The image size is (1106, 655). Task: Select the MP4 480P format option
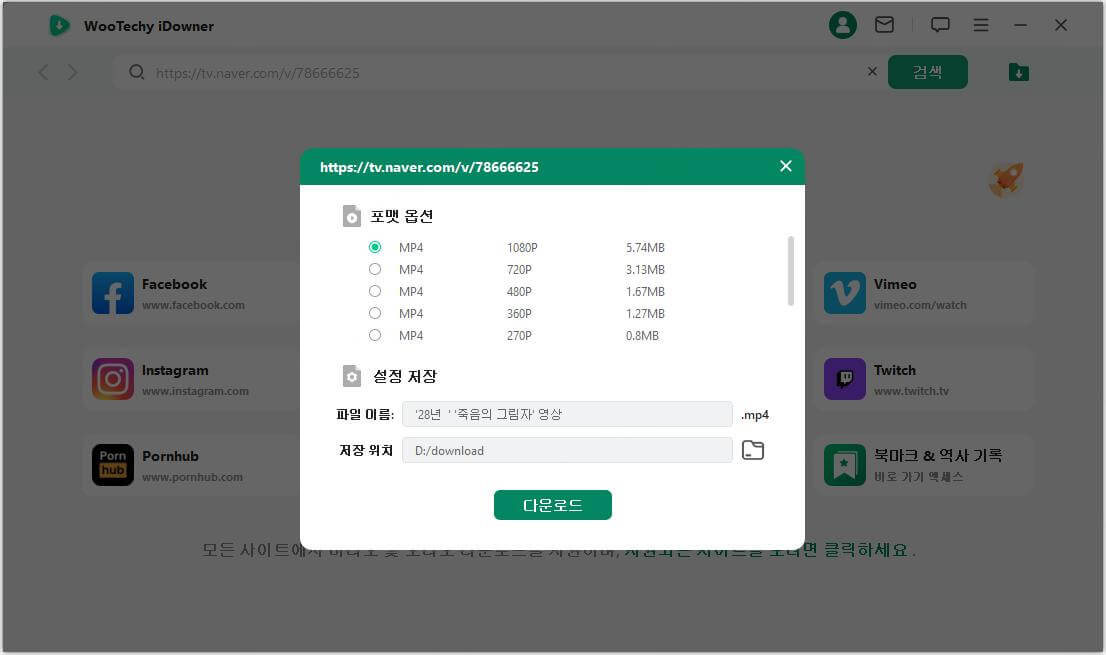[375, 291]
